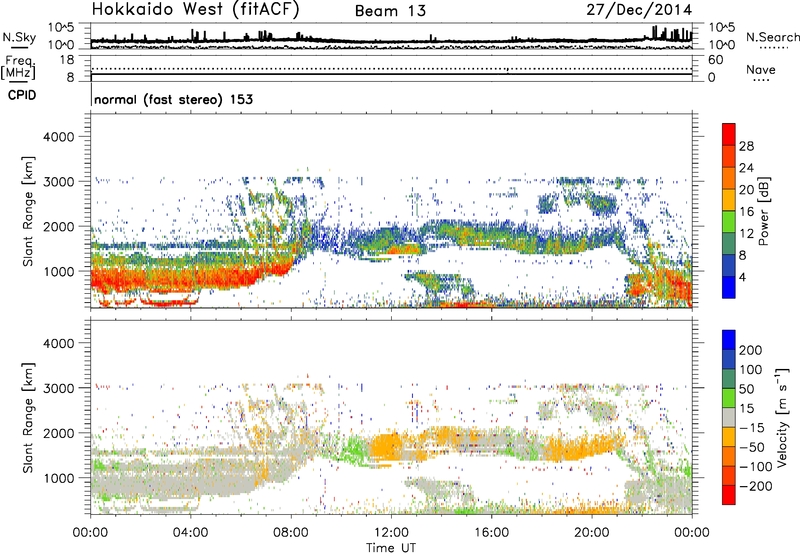Image resolution: width=800 pixels, height=554 pixels.
Task: Click the '4000' tick on power panel
Action: (59, 137)
